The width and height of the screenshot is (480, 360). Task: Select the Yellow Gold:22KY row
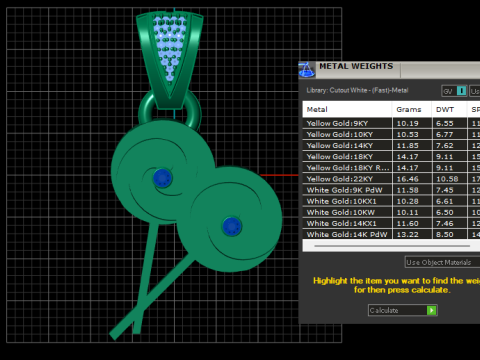click(x=391, y=179)
